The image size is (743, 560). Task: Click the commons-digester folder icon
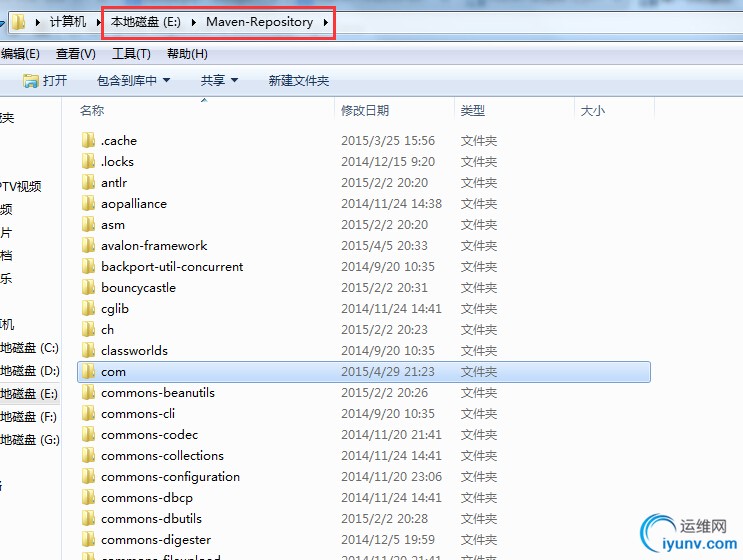(88, 539)
